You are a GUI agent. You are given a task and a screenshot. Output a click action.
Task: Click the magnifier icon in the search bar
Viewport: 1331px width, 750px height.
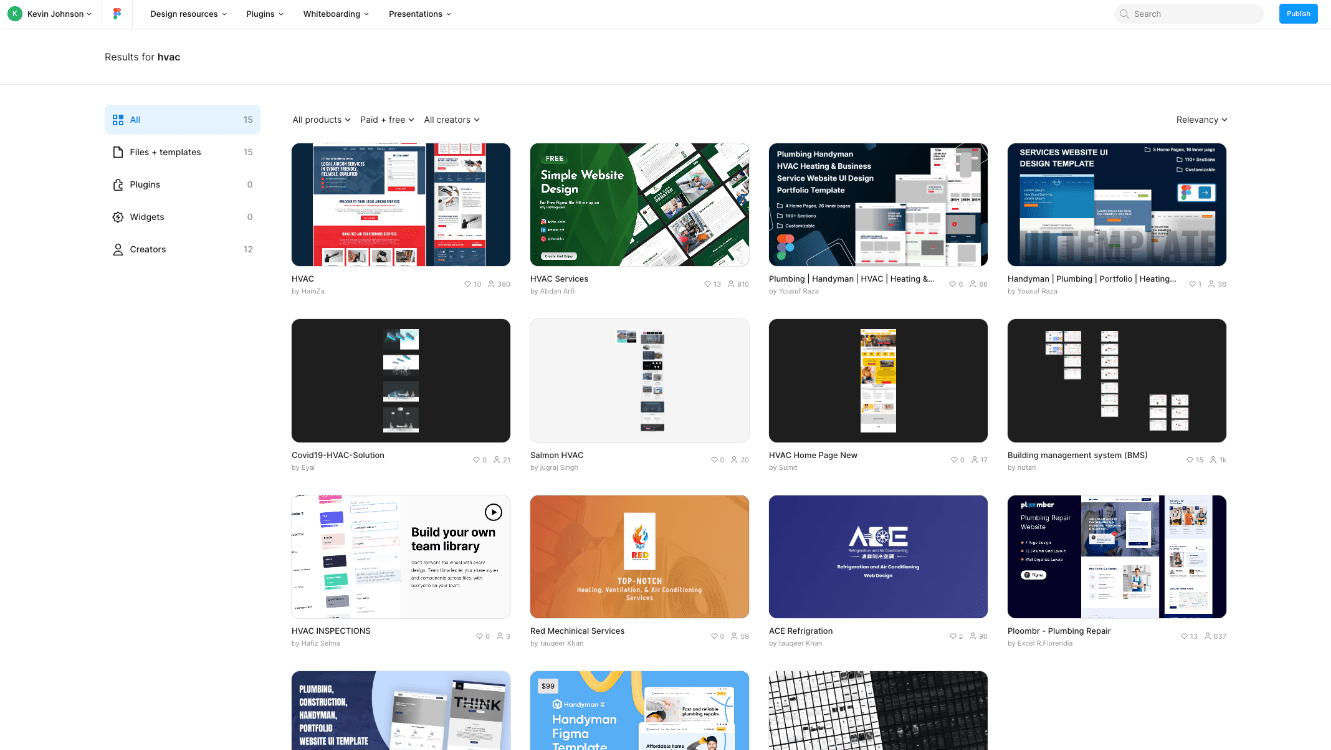1126,14
